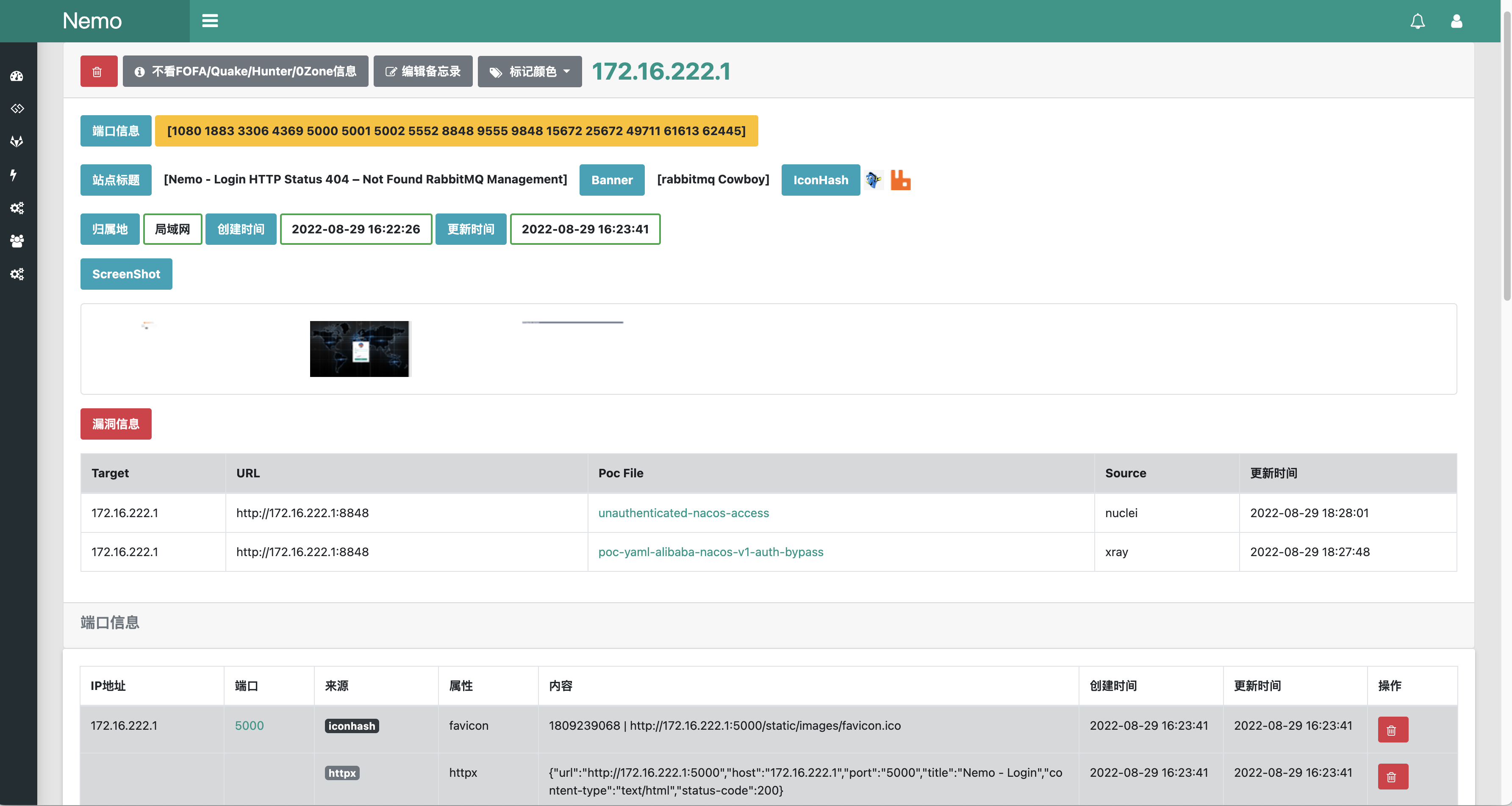Open unauthenticated-nacos-access poc link
Screen dimensions: 1512x806
point(683,512)
